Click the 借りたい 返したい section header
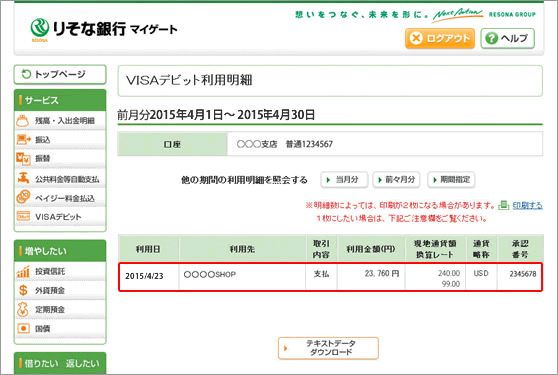This screenshot has height=375, width=558. [60, 363]
